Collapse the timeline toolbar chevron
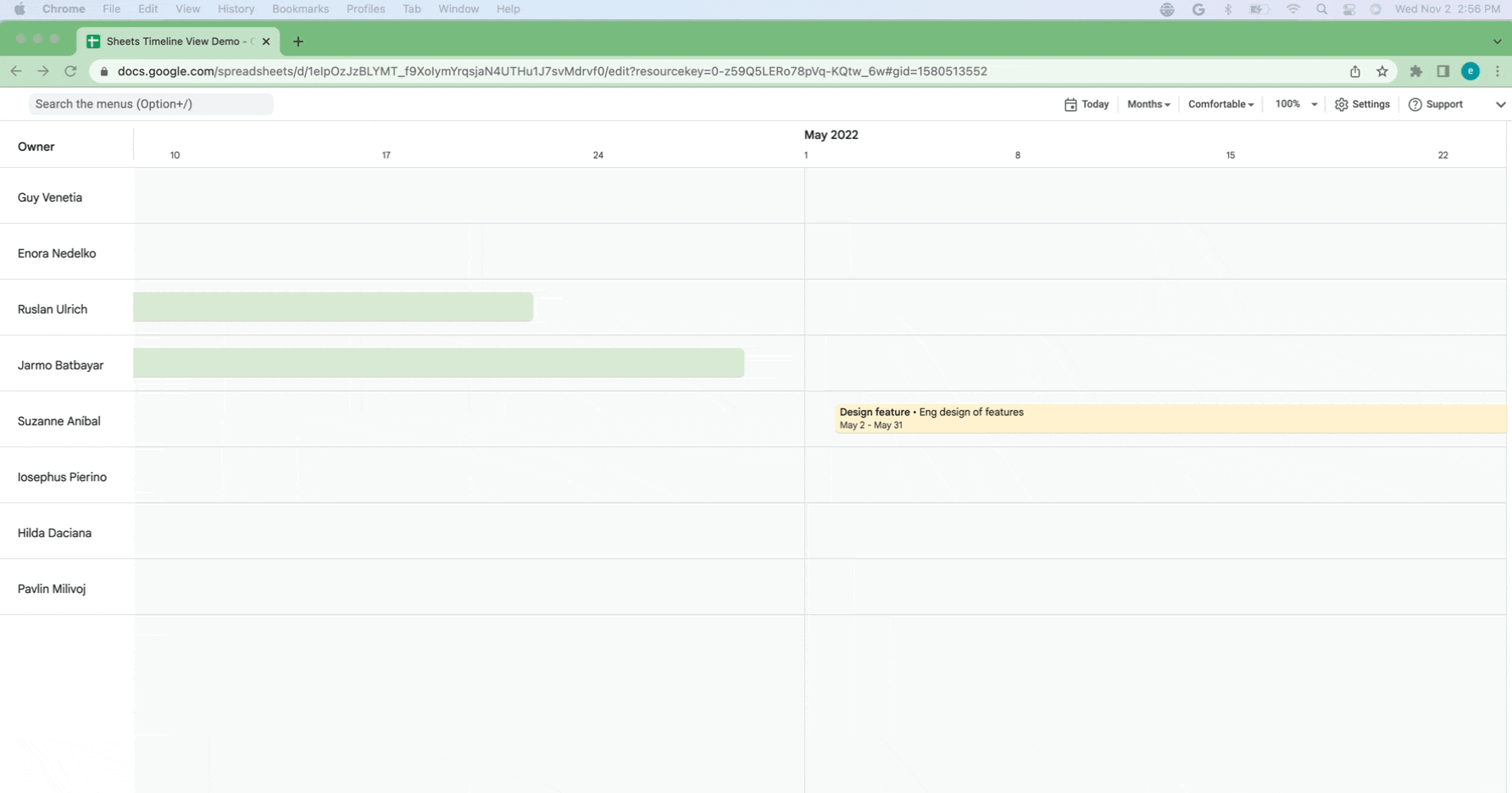This screenshot has height=793, width=1512. (x=1500, y=104)
